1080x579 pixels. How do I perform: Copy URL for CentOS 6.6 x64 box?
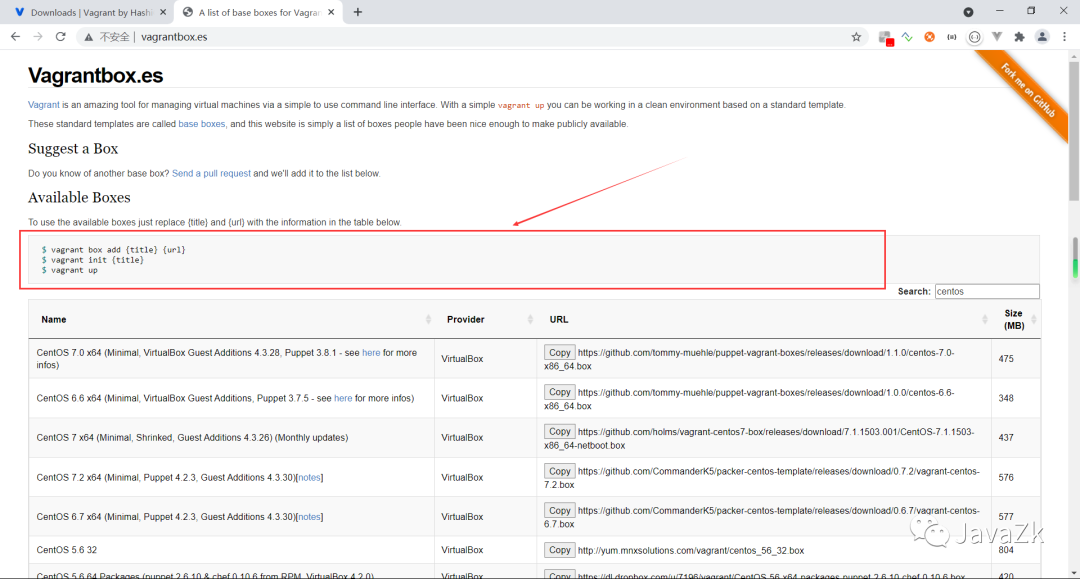559,392
